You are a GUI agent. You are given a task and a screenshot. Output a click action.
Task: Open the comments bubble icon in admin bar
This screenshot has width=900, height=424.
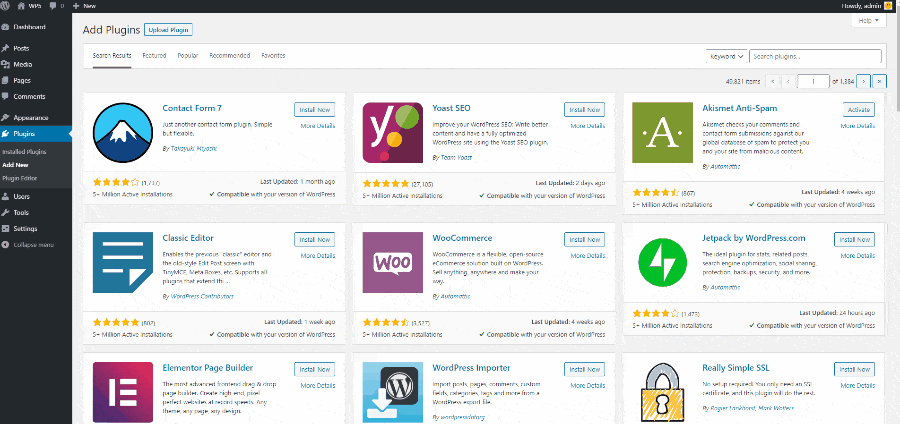[53, 6]
